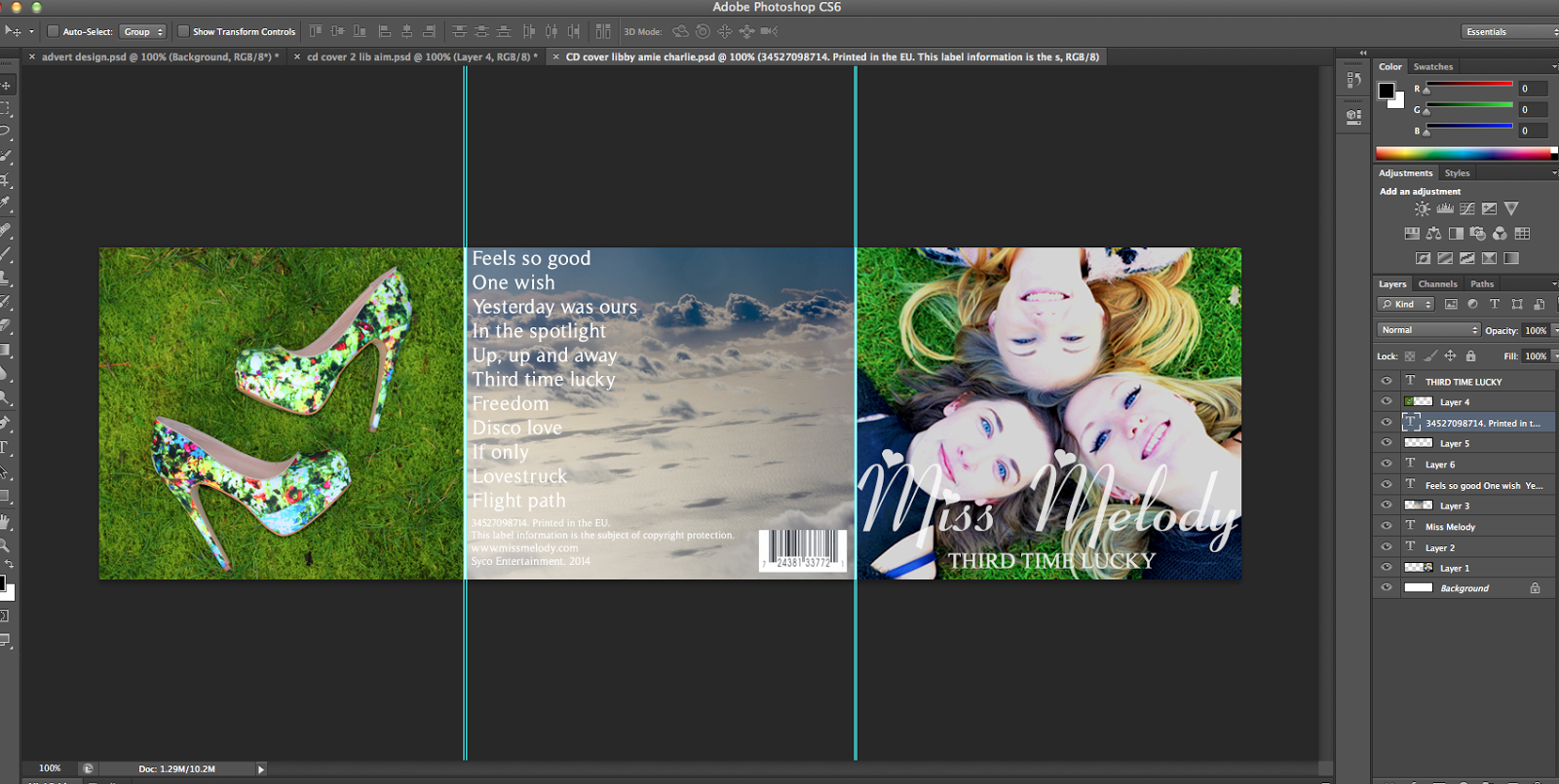Add a Levels adjustment

1445,208
